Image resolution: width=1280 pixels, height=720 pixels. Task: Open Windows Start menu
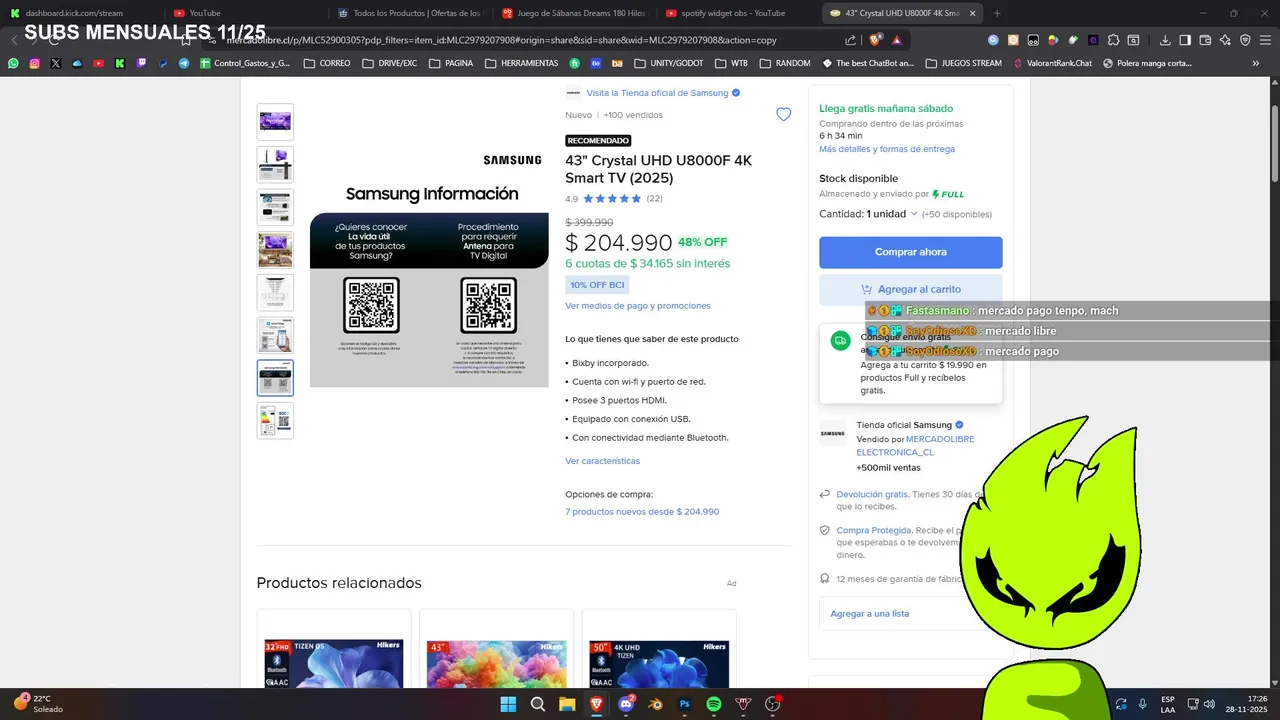coord(508,704)
